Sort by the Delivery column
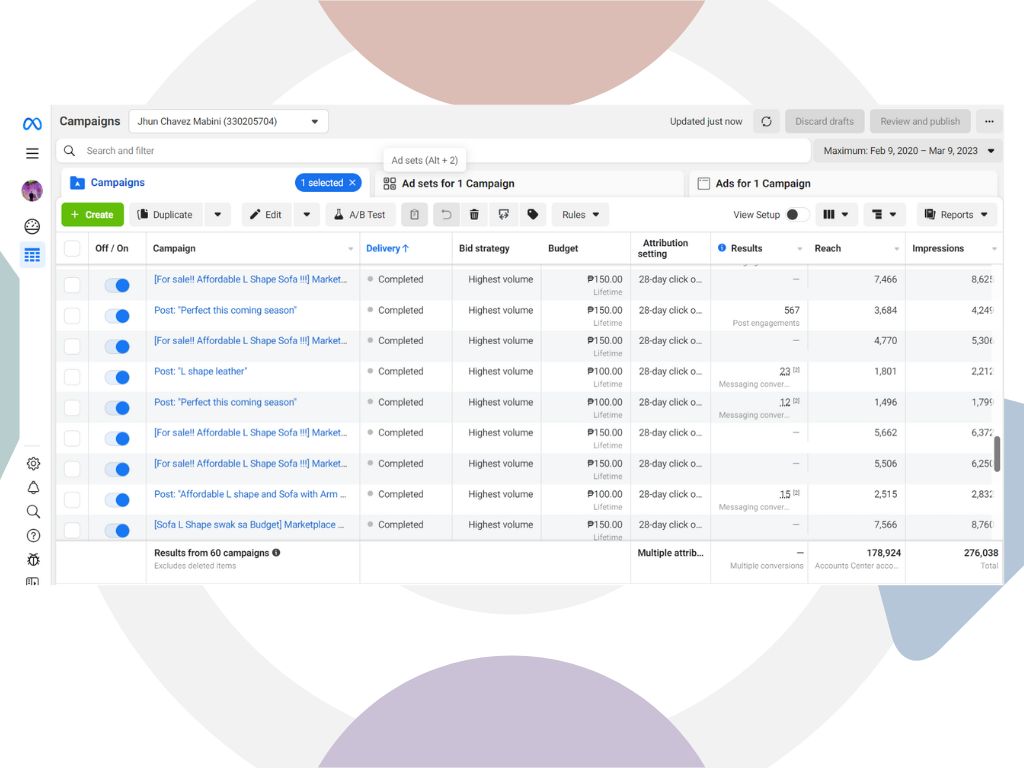The width and height of the screenshot is (1024, 768). click(387, 248)
